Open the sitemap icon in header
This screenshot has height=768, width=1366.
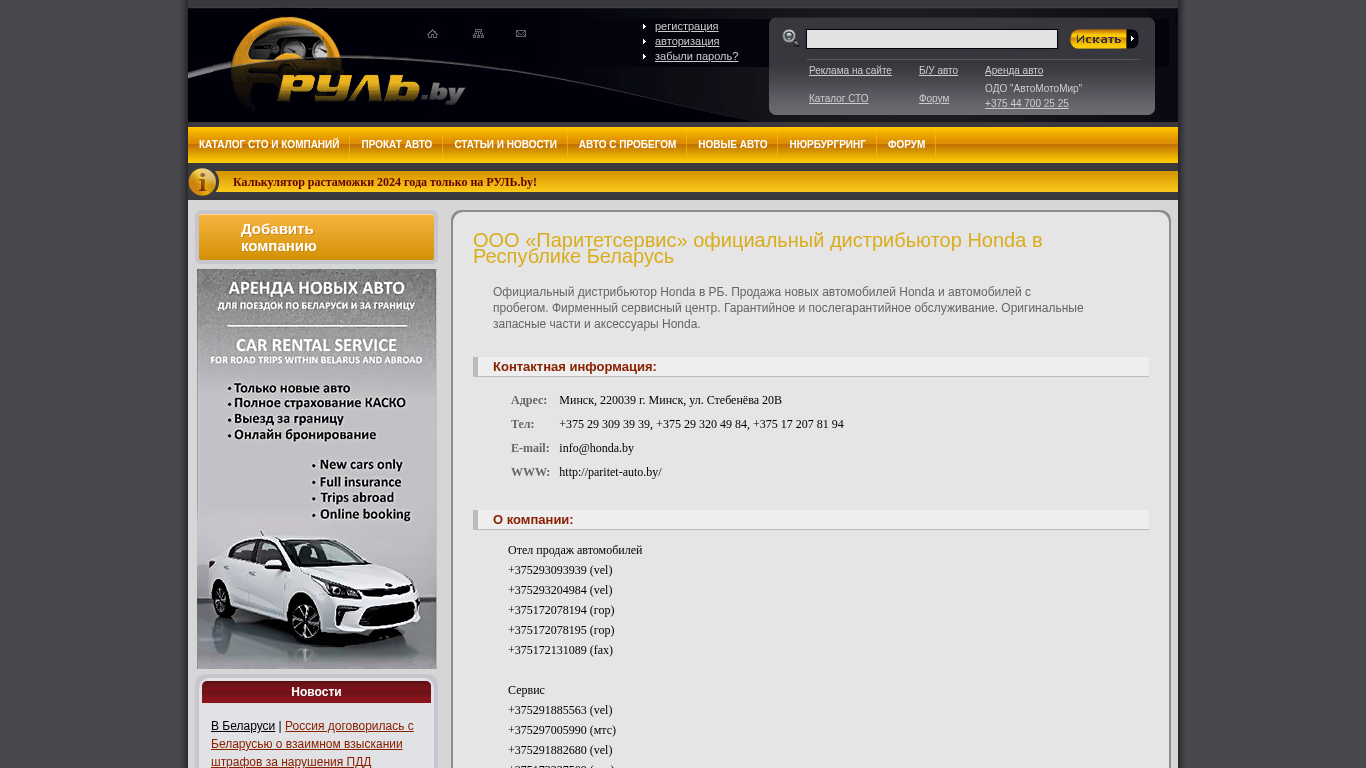(x=478, y=34)
